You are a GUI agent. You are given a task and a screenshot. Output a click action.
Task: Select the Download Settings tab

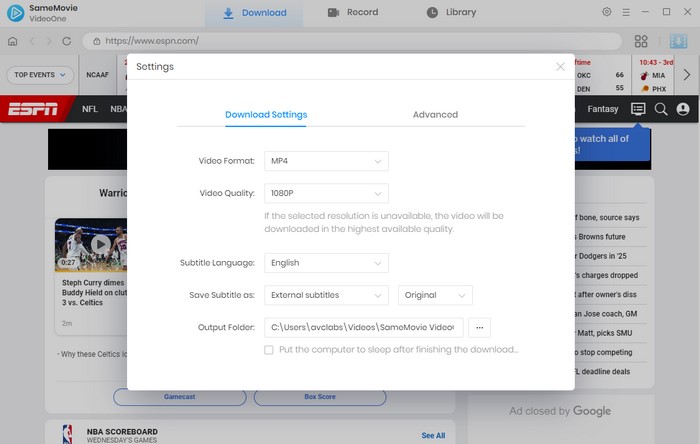point(266,115)
